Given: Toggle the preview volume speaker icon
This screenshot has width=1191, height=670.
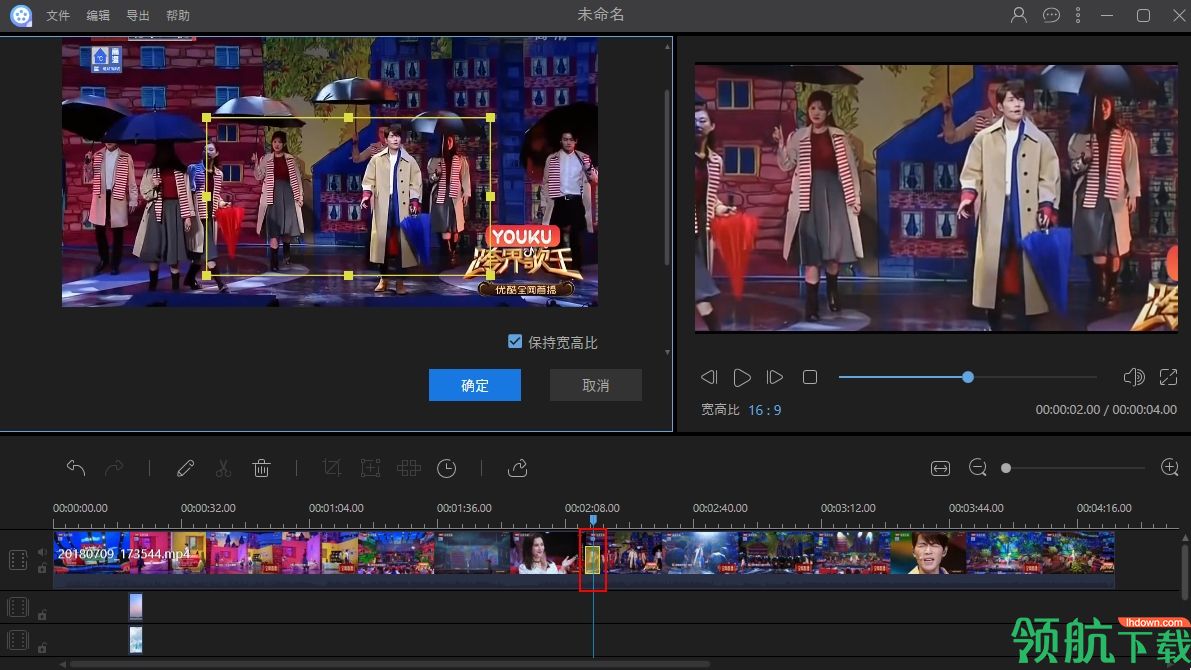Looking at the screenshot, I should coord(1133,377).
